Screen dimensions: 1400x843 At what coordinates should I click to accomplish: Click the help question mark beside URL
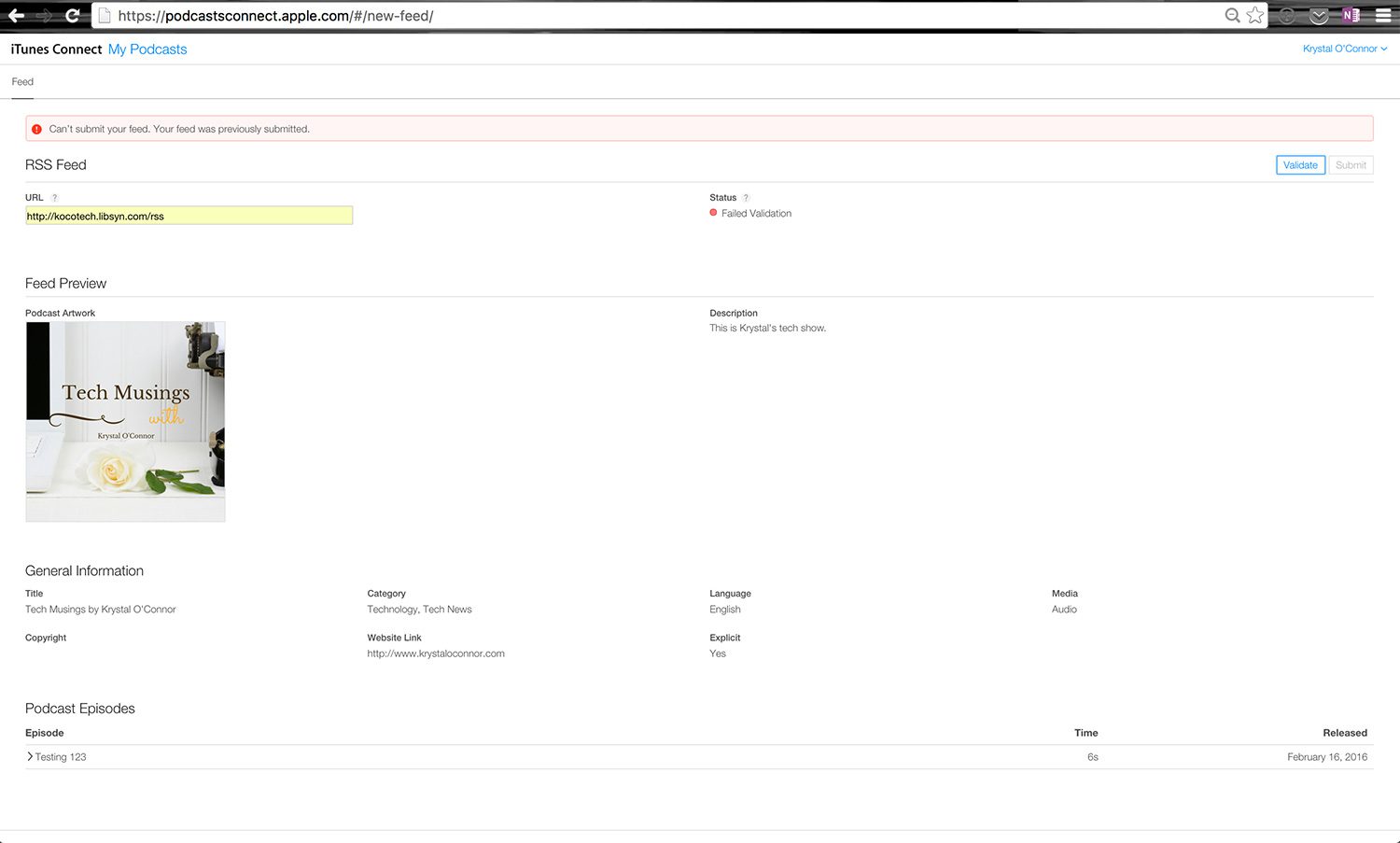tap(54, 198)
